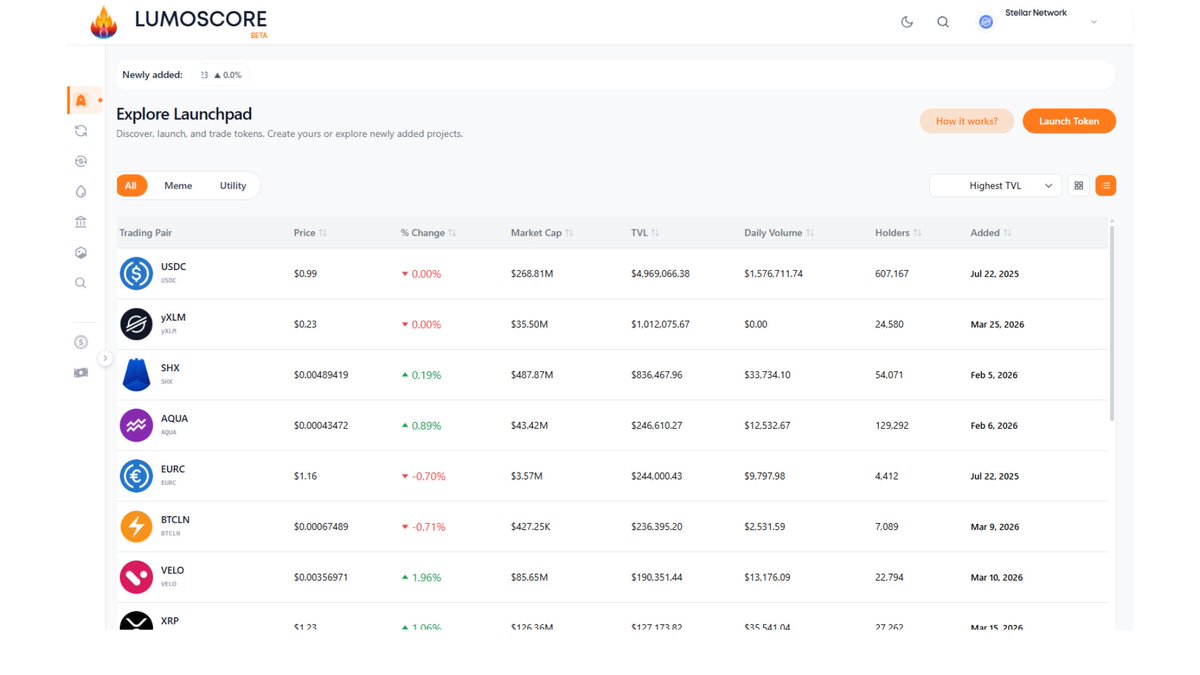Select the Utility filter tab
The image size is (1200, 675).
(233, 185)
